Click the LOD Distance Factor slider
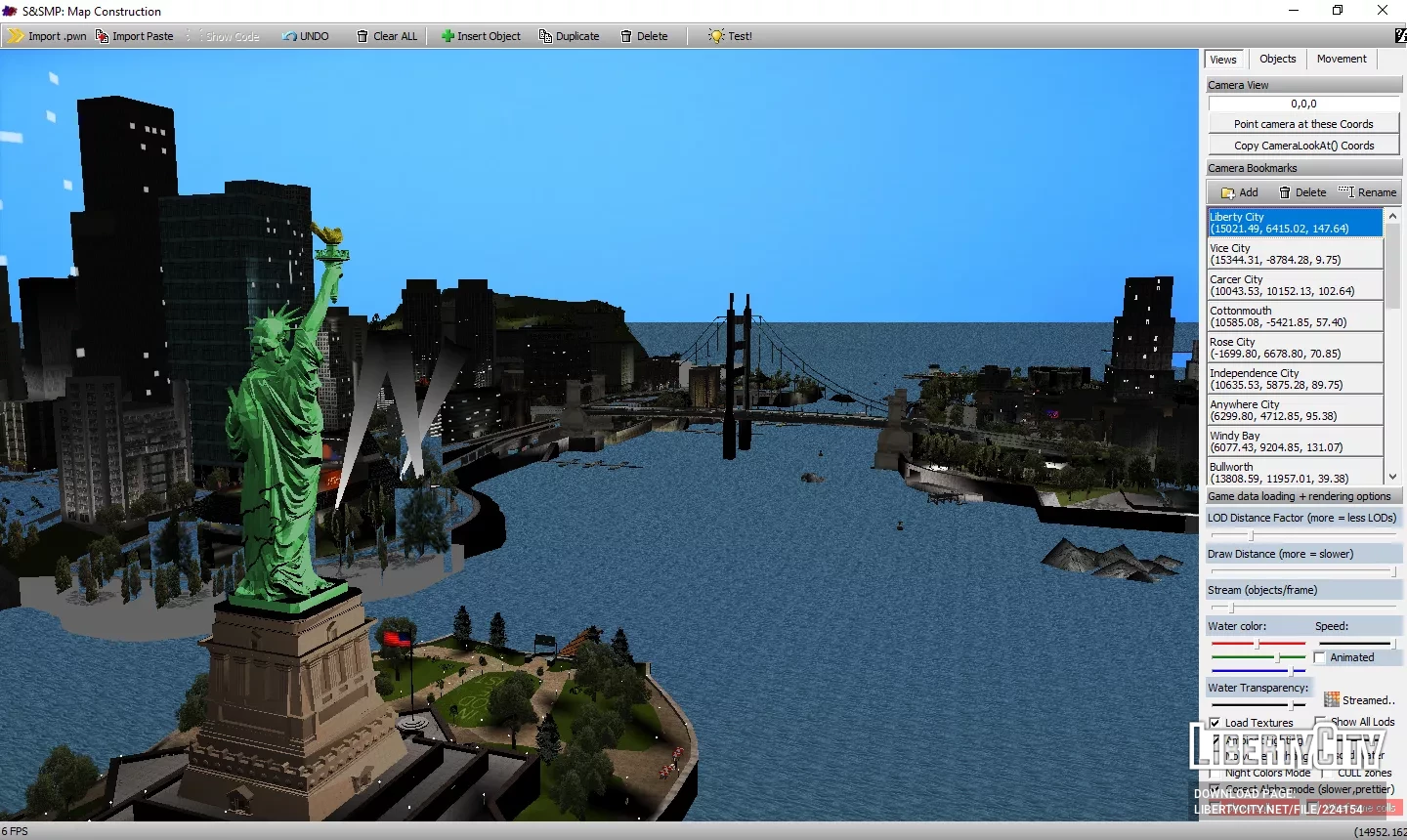This screenshot has height=840, width=1407. [1303, 535]
